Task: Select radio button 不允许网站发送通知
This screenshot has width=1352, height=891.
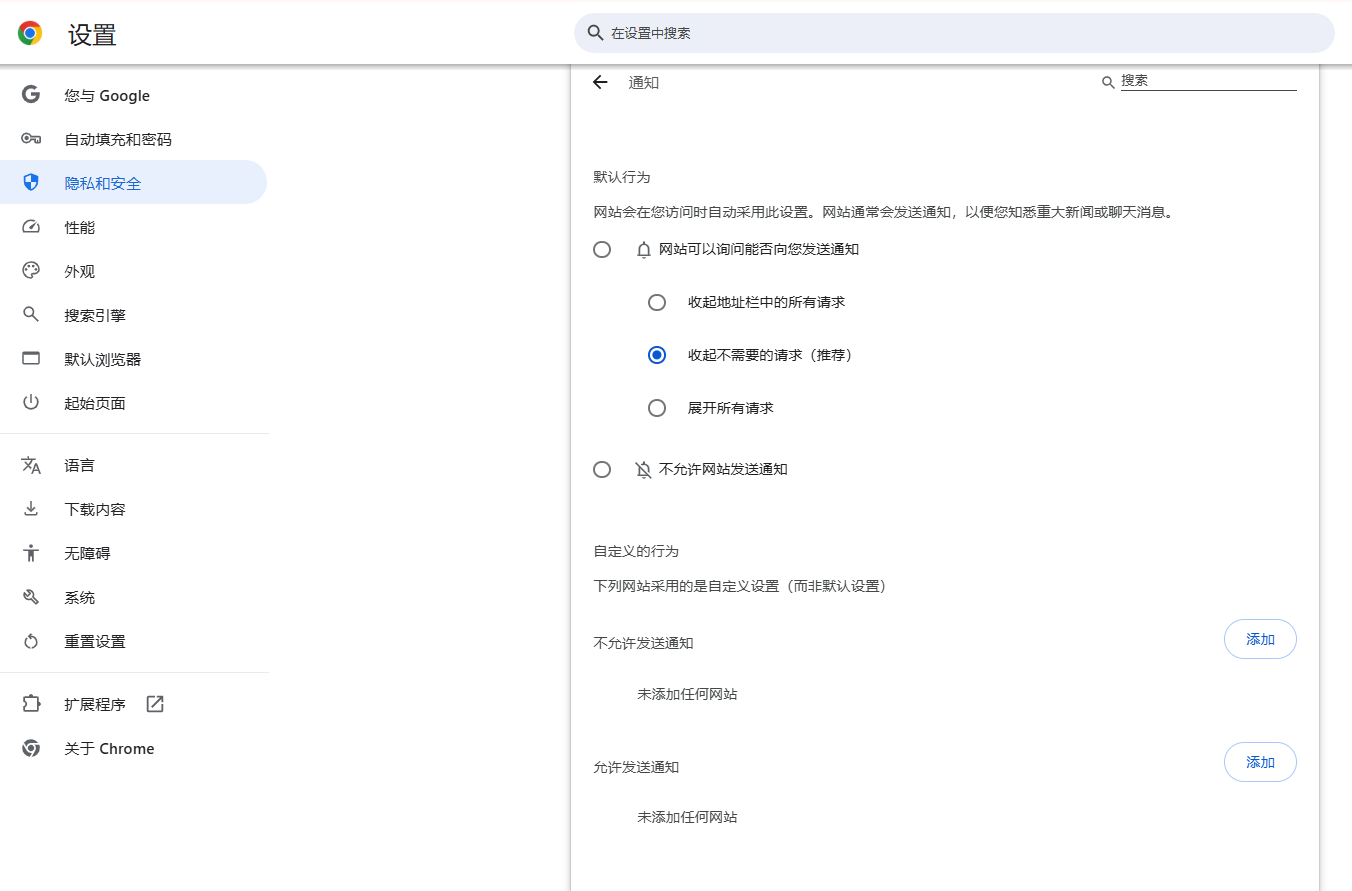Action: tap(602, 469)
